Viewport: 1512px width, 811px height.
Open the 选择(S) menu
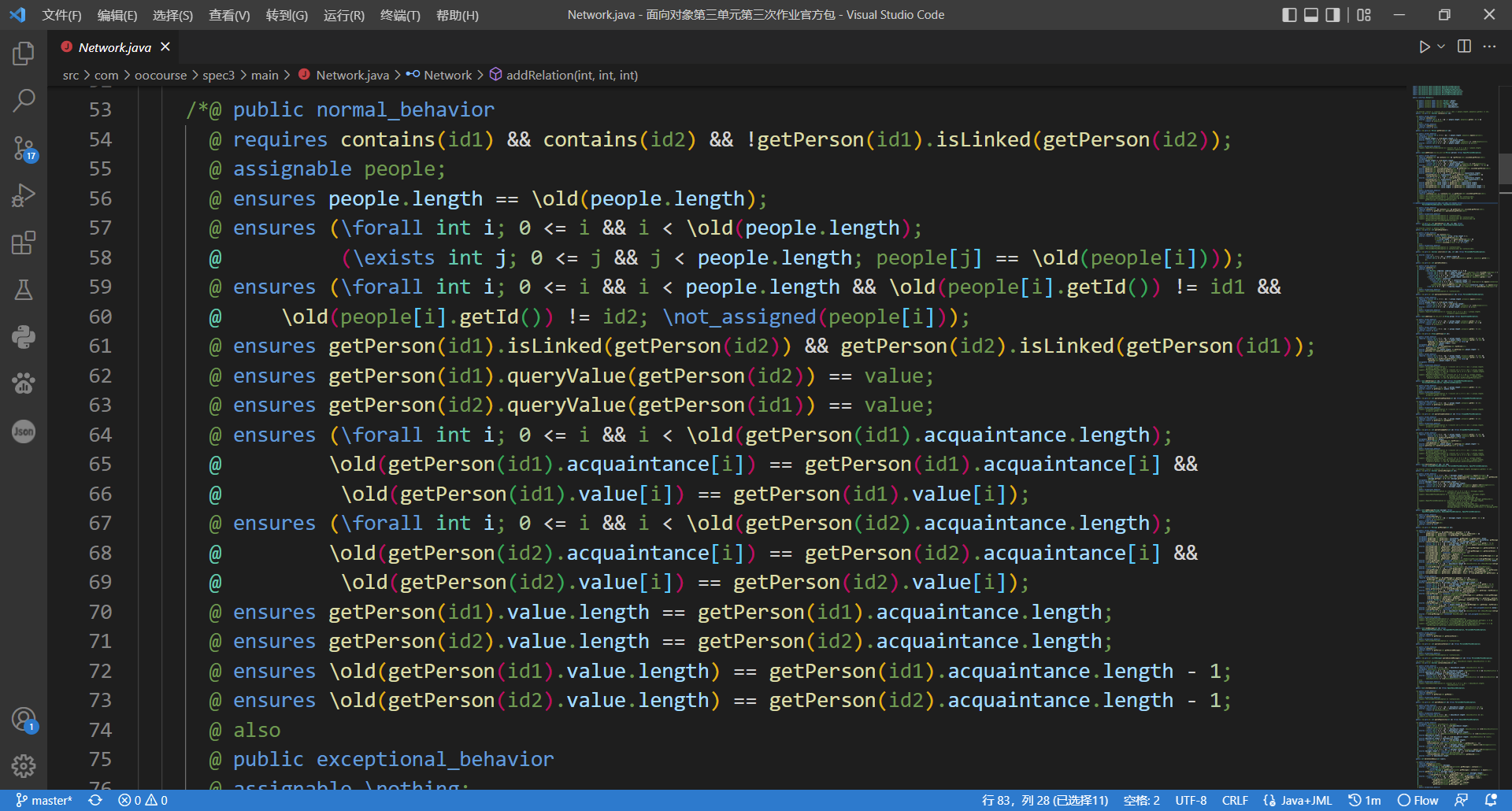tap(172, 15)
